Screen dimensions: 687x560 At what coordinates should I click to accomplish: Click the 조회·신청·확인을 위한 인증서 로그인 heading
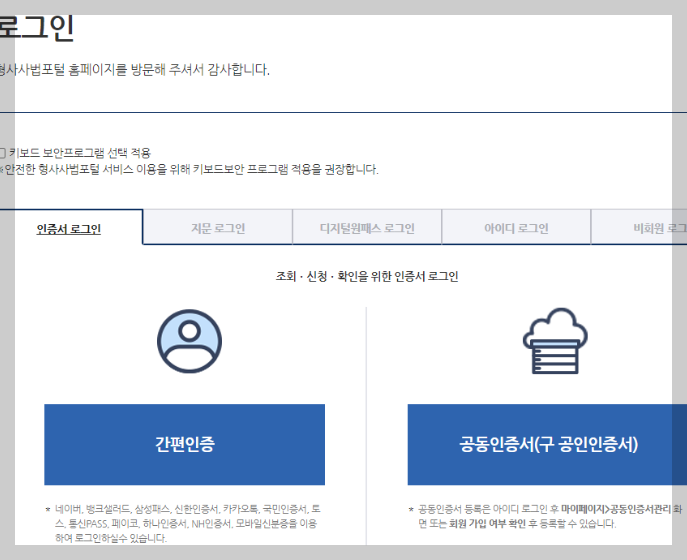(367, 276)
